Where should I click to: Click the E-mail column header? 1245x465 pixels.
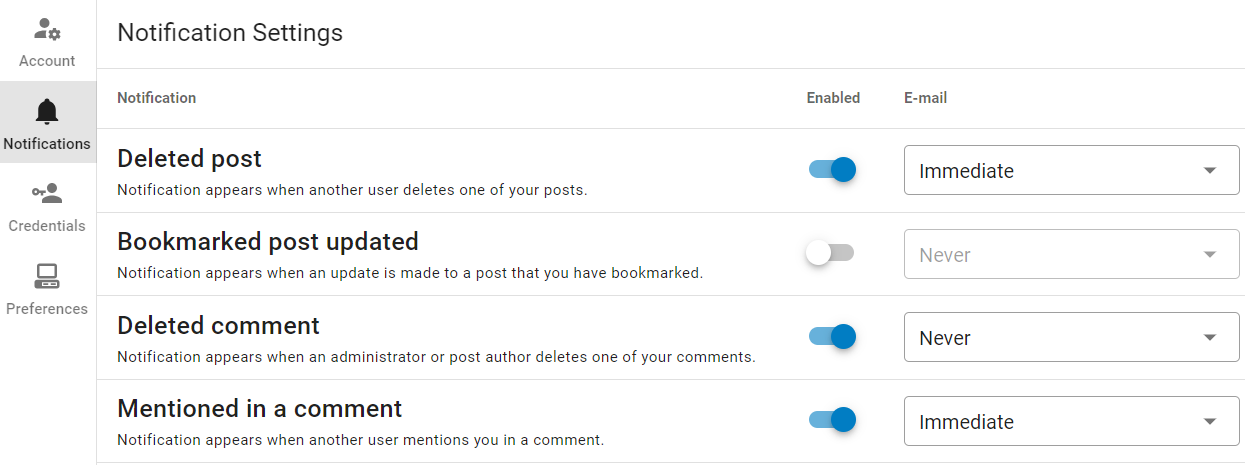(x=925, y=98)
